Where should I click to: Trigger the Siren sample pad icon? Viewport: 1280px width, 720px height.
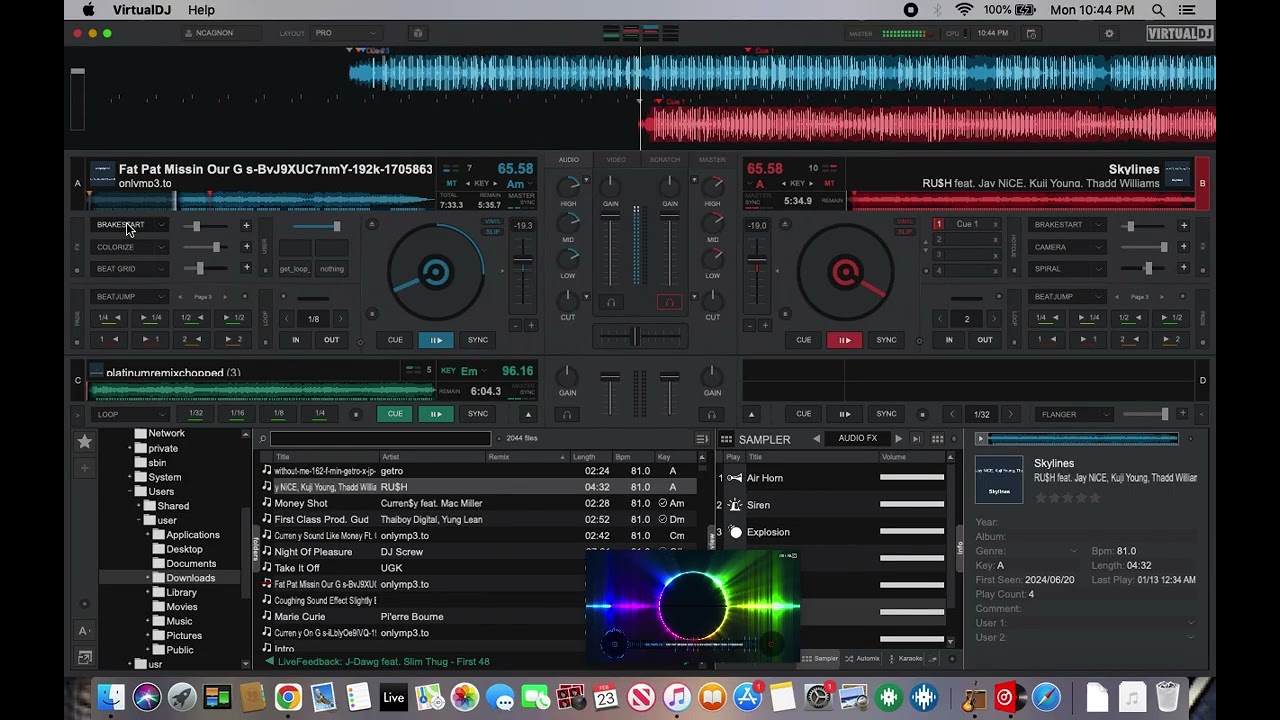[735, 505]
